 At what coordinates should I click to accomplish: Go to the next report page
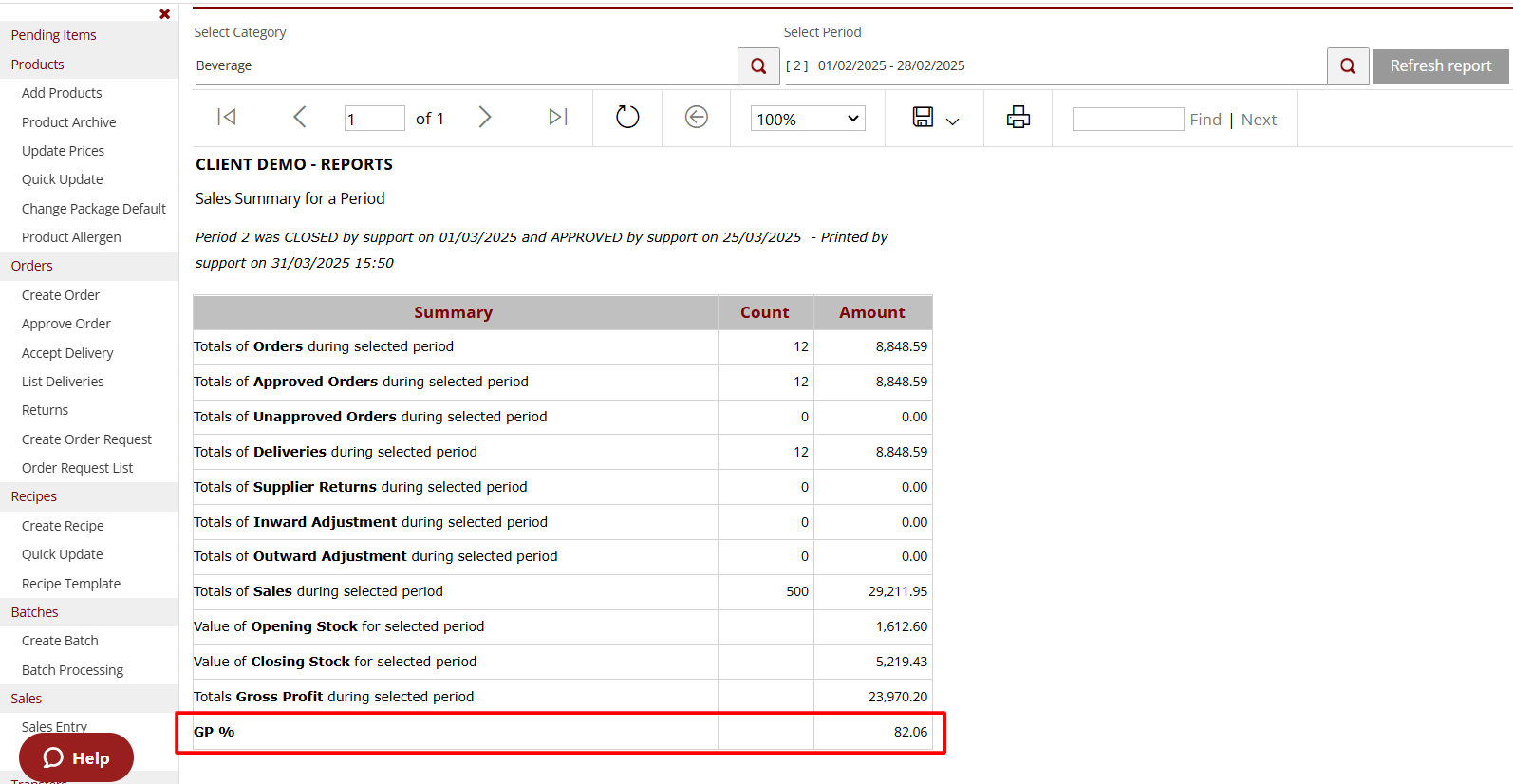pyautogui.click(x=485, y=117)
